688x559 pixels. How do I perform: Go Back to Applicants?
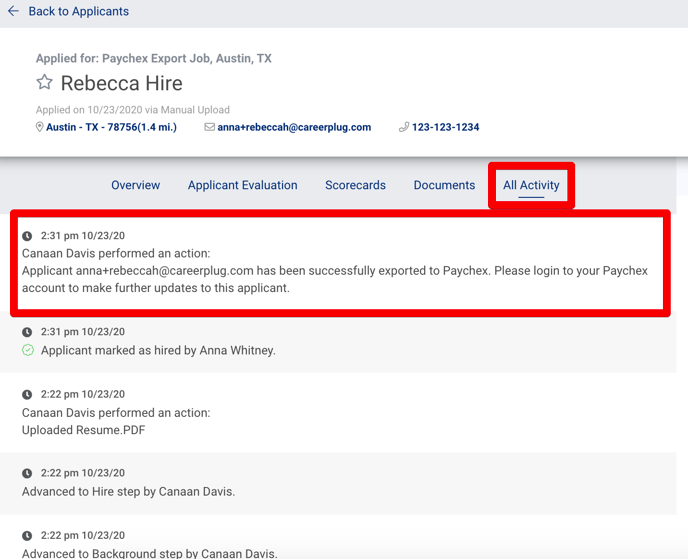(79, 11)
